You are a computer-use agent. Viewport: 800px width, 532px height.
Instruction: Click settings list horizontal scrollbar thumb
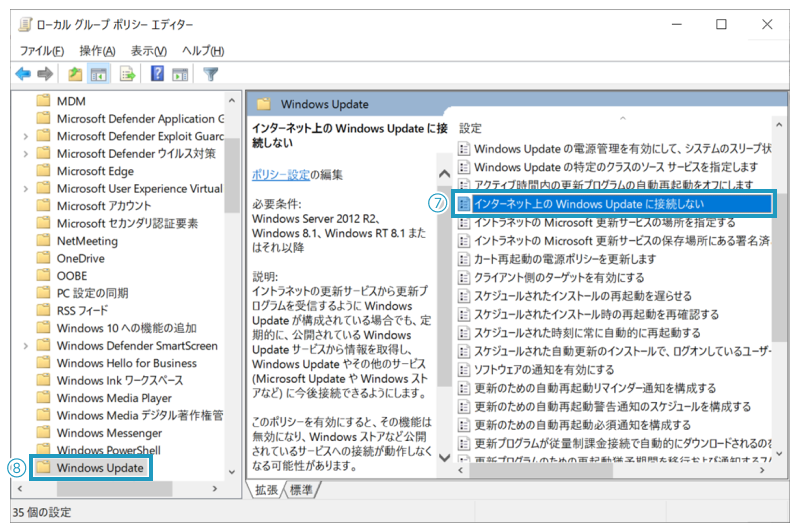coord(541,470)
